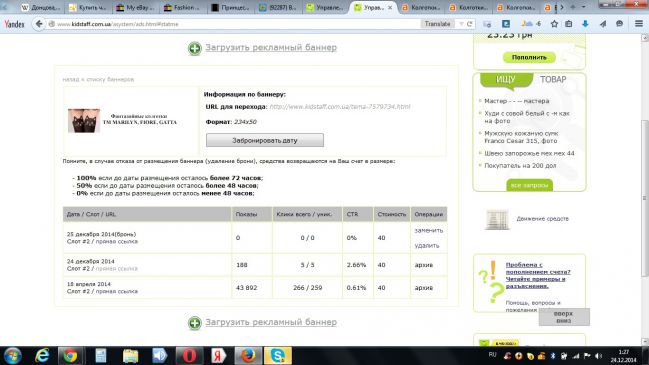This screenshot has width=649, height=365.
Task: Show more tabs with the chevron
Action: (x=562, y=7)
